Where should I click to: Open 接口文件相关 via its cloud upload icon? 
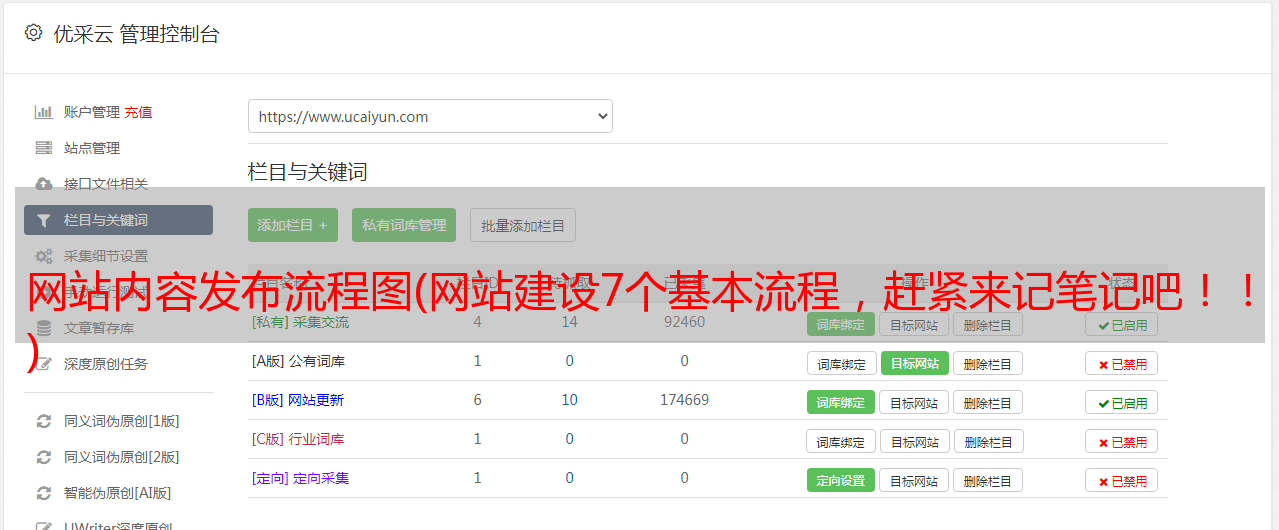point(44,184)
